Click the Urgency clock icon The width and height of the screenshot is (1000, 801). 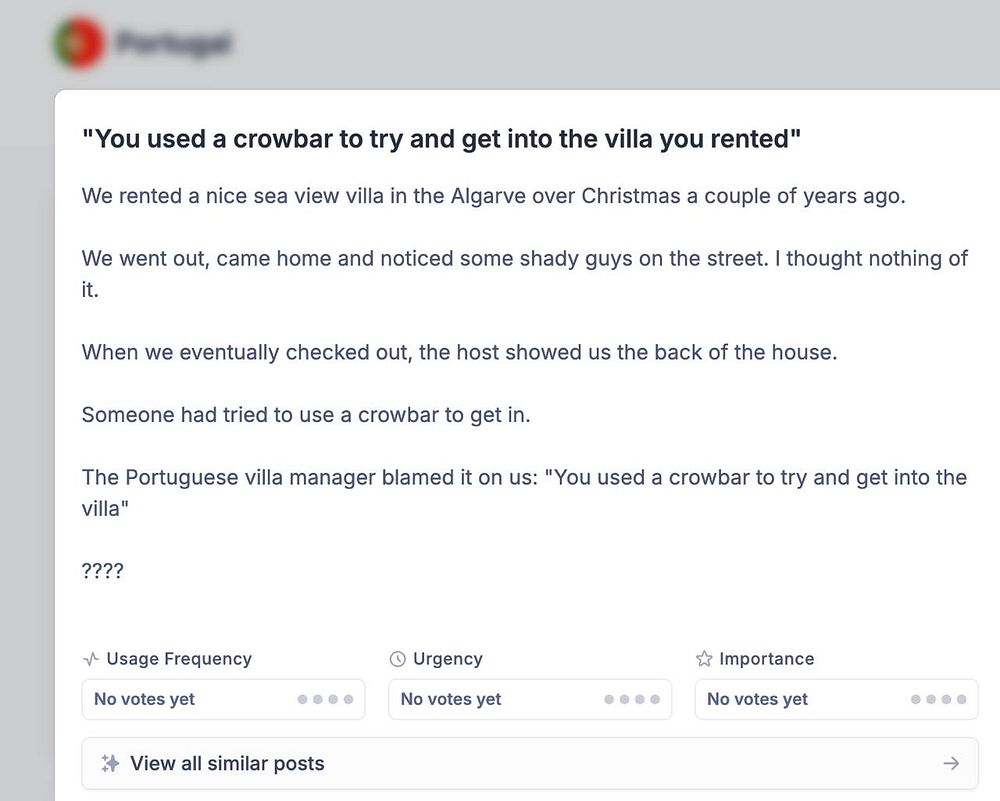click(x=397, y=659)
